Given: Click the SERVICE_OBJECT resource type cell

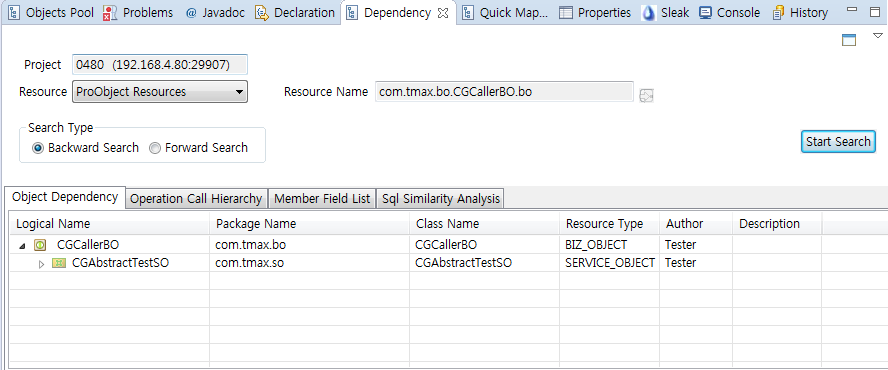Looking at the screenshot, I should click(x=610, y=263).
